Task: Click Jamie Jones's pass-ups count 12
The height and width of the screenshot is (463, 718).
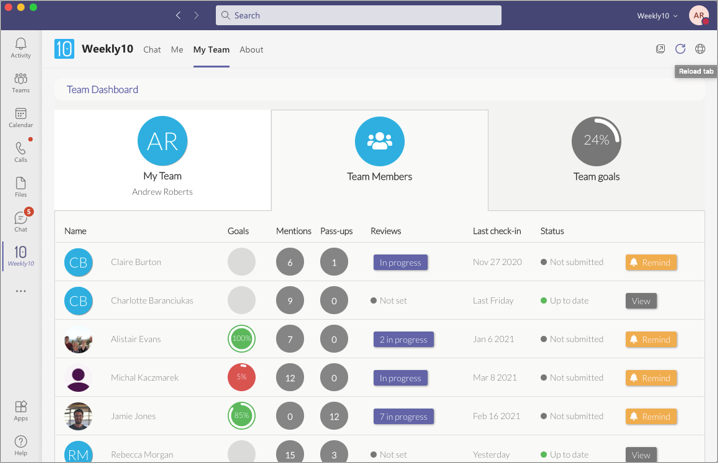Action: point(334,416)
